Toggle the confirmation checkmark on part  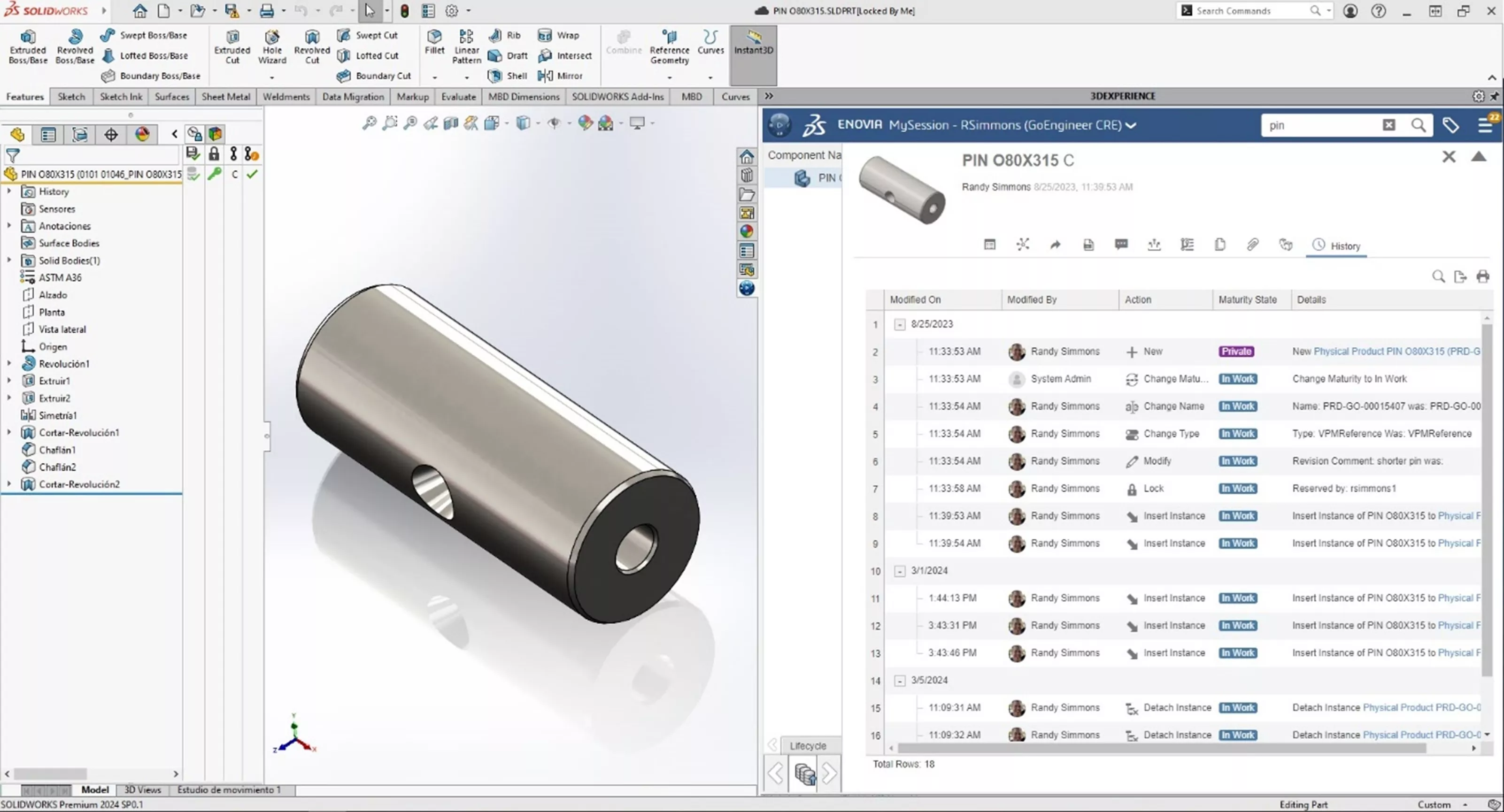click(252, 174)
